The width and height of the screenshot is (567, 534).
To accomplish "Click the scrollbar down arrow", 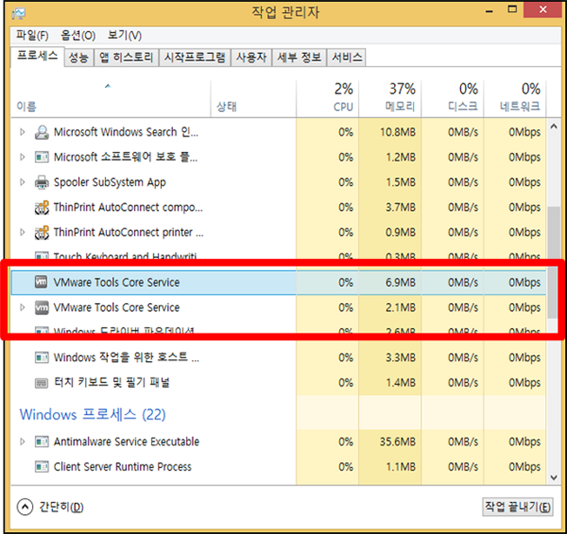I will (554, 477).
